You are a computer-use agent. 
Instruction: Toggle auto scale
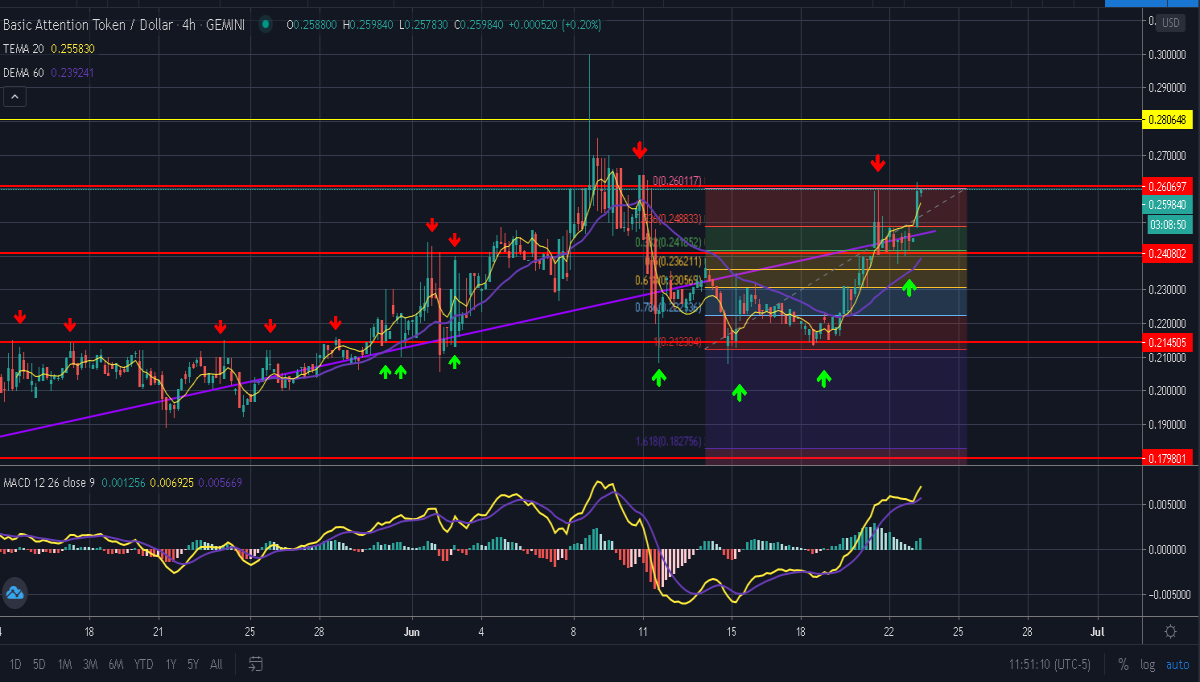click(x=1176, y=664)
